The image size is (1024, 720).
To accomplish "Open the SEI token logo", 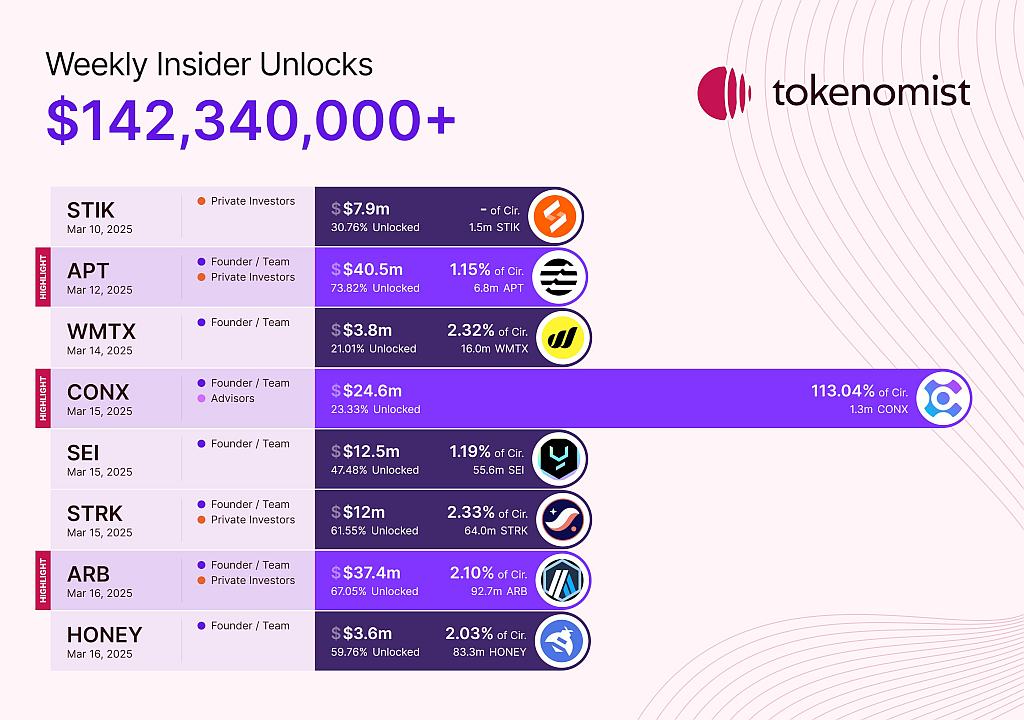I will click(558, 459).
